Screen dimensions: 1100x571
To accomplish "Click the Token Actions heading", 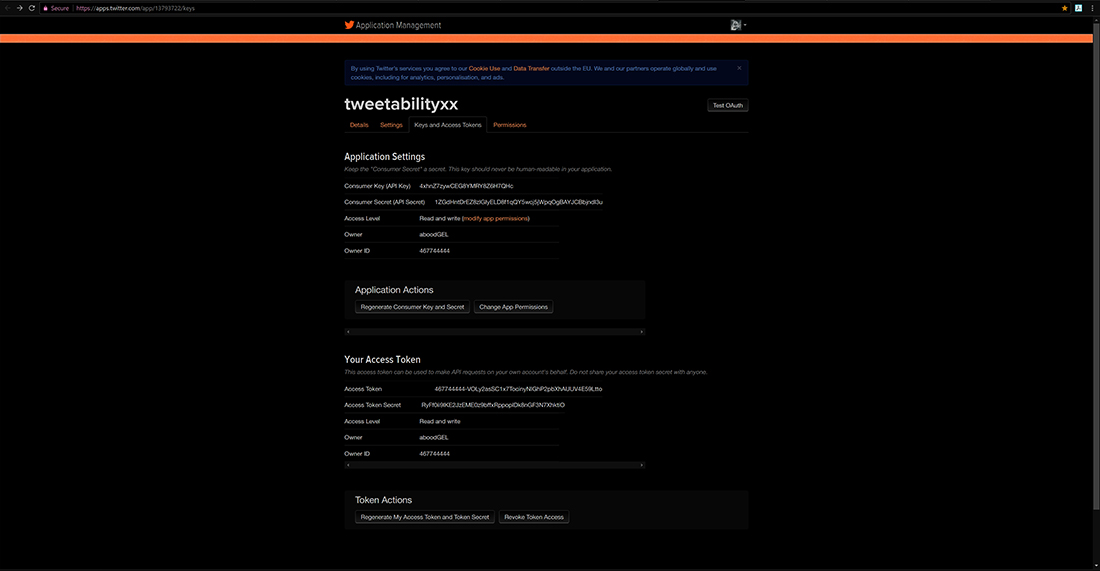I will [x=384, y=500].
